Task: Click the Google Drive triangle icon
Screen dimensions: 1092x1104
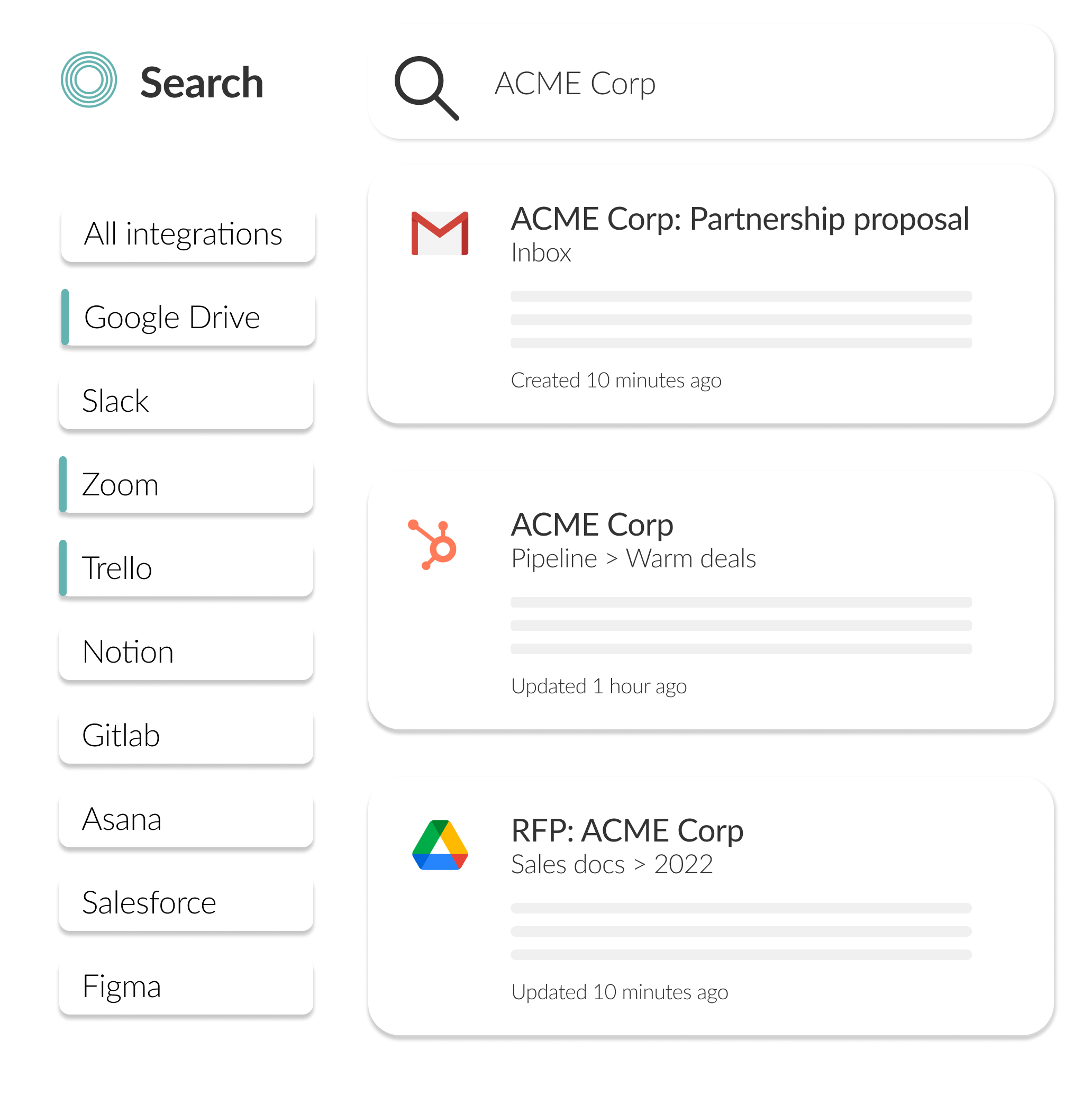Action: pos(440,845)
